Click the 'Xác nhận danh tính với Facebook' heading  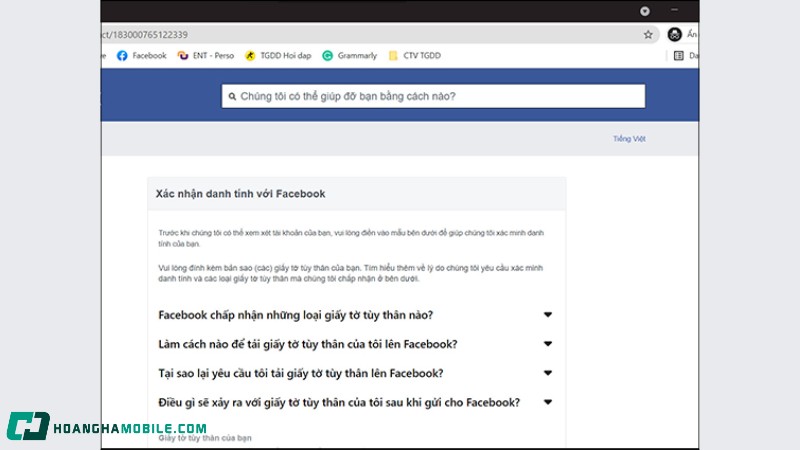pyautogui.click(x=240, y=194)
